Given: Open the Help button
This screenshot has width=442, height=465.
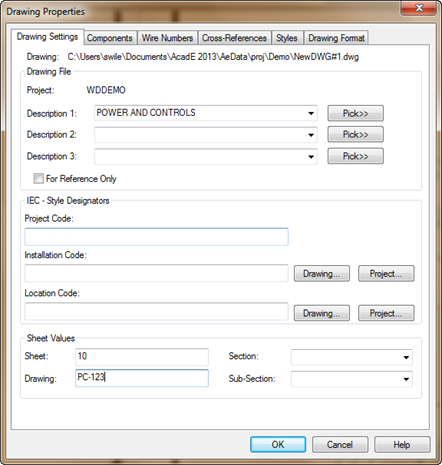Looking at the screenshot, I should point(402,445).
